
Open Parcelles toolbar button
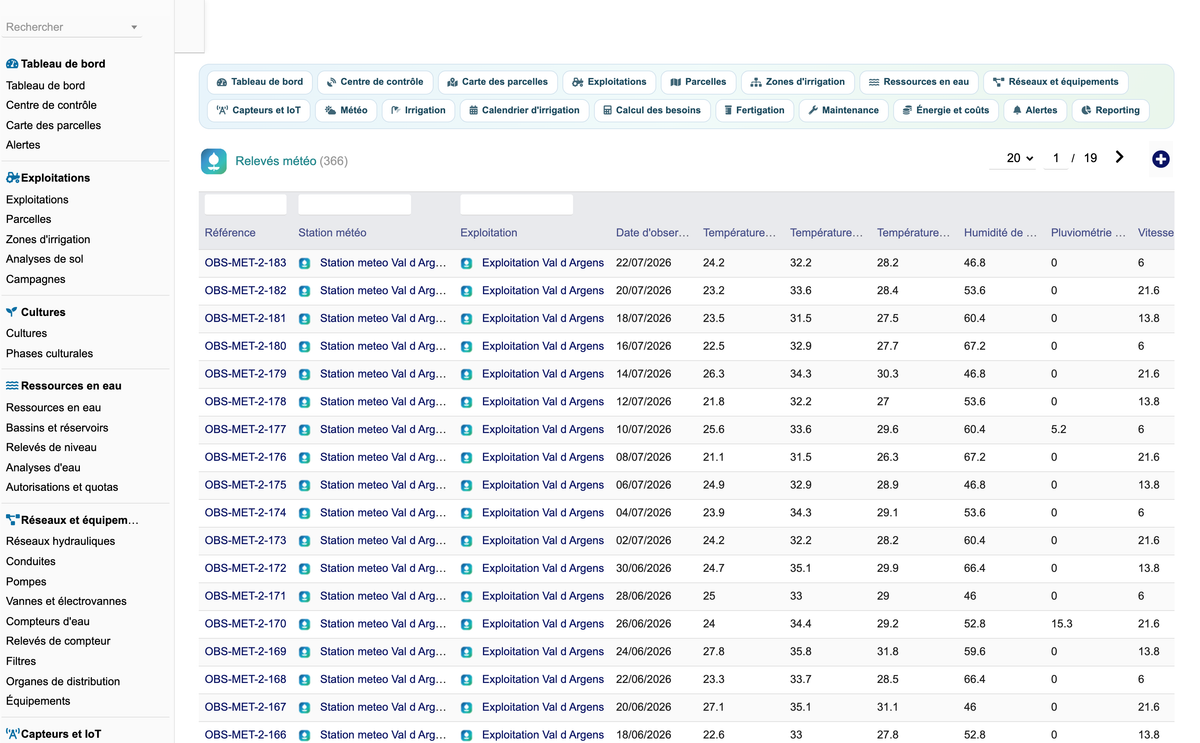pyautogui.click(x=698, y=82)
